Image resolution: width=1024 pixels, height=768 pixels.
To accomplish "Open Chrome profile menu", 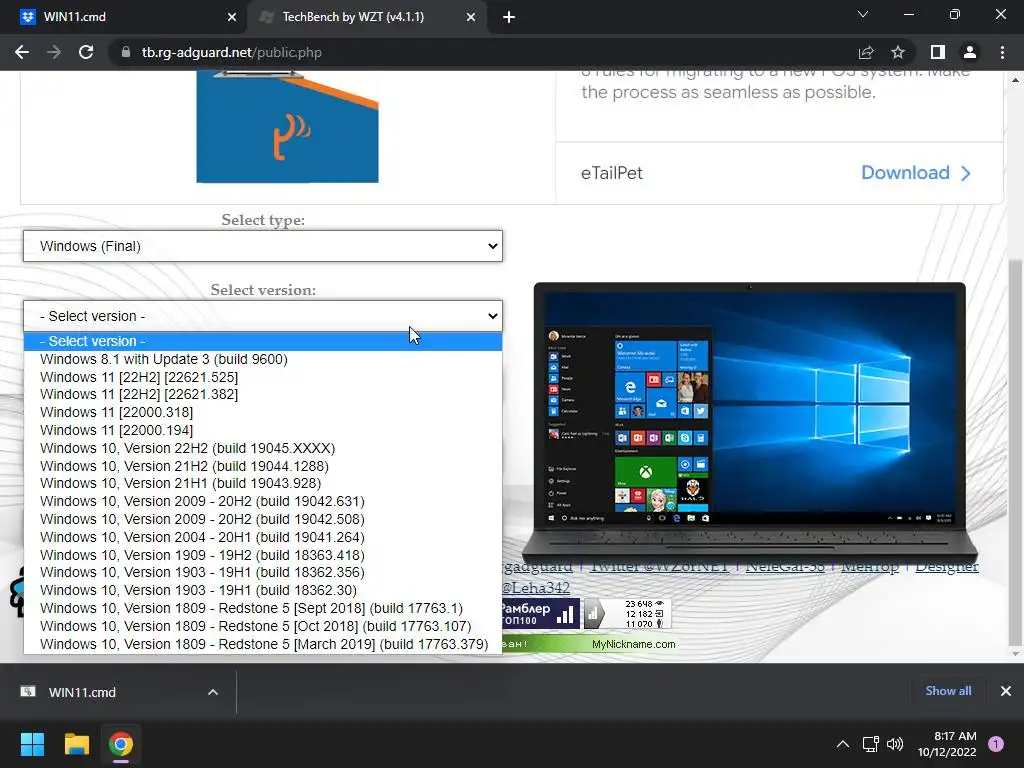I will click(970, 52).
